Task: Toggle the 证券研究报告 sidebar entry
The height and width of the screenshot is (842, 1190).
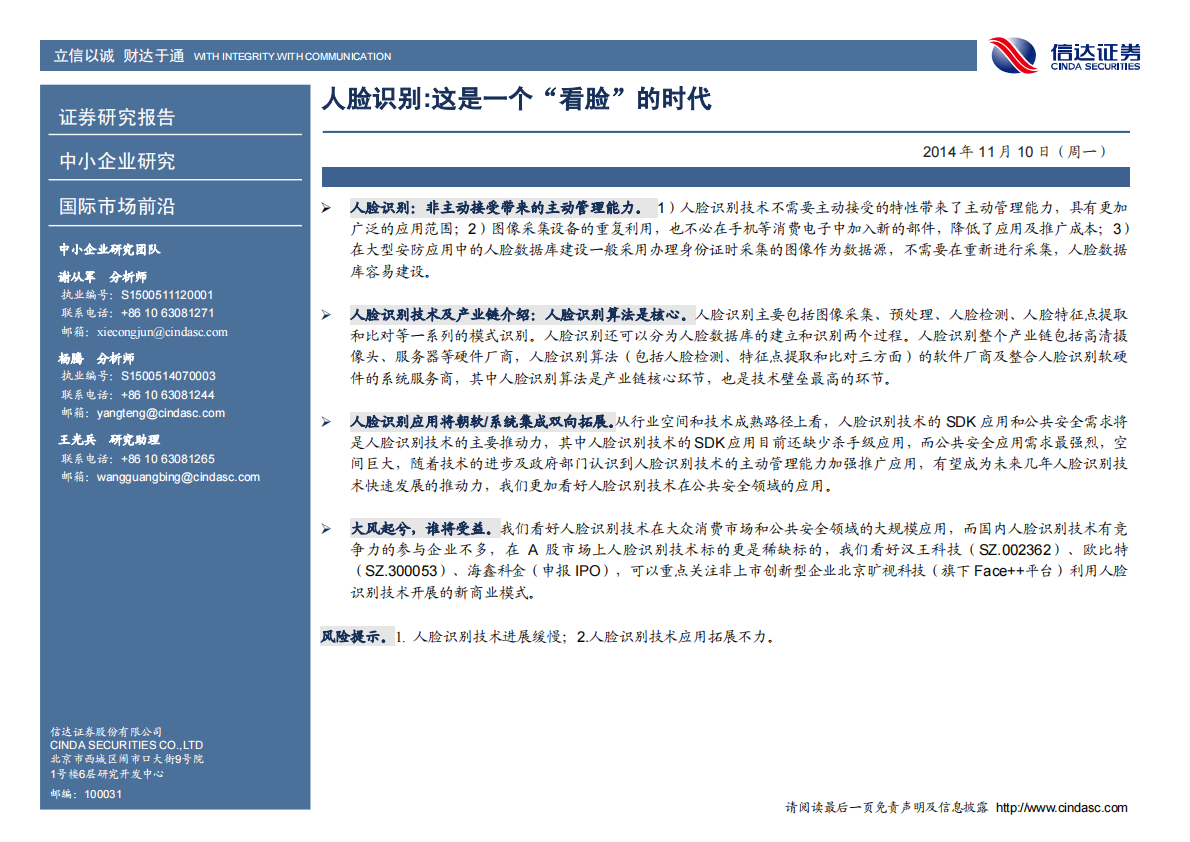Action: click(116, 118)
